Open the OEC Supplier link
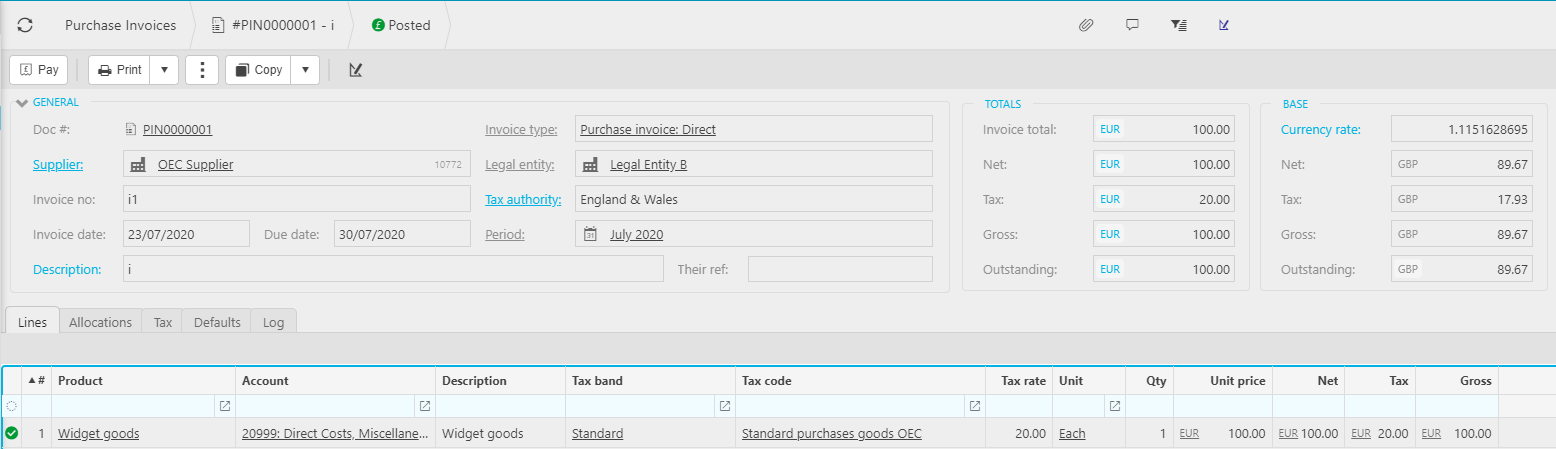The image size is (1556, 449). (195, 165)
